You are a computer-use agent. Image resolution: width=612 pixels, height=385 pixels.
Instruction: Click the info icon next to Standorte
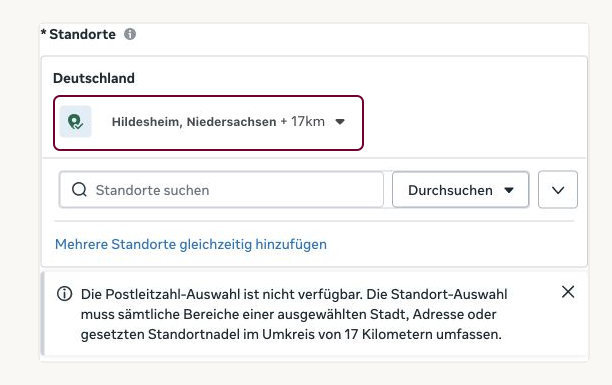[130, 34]
